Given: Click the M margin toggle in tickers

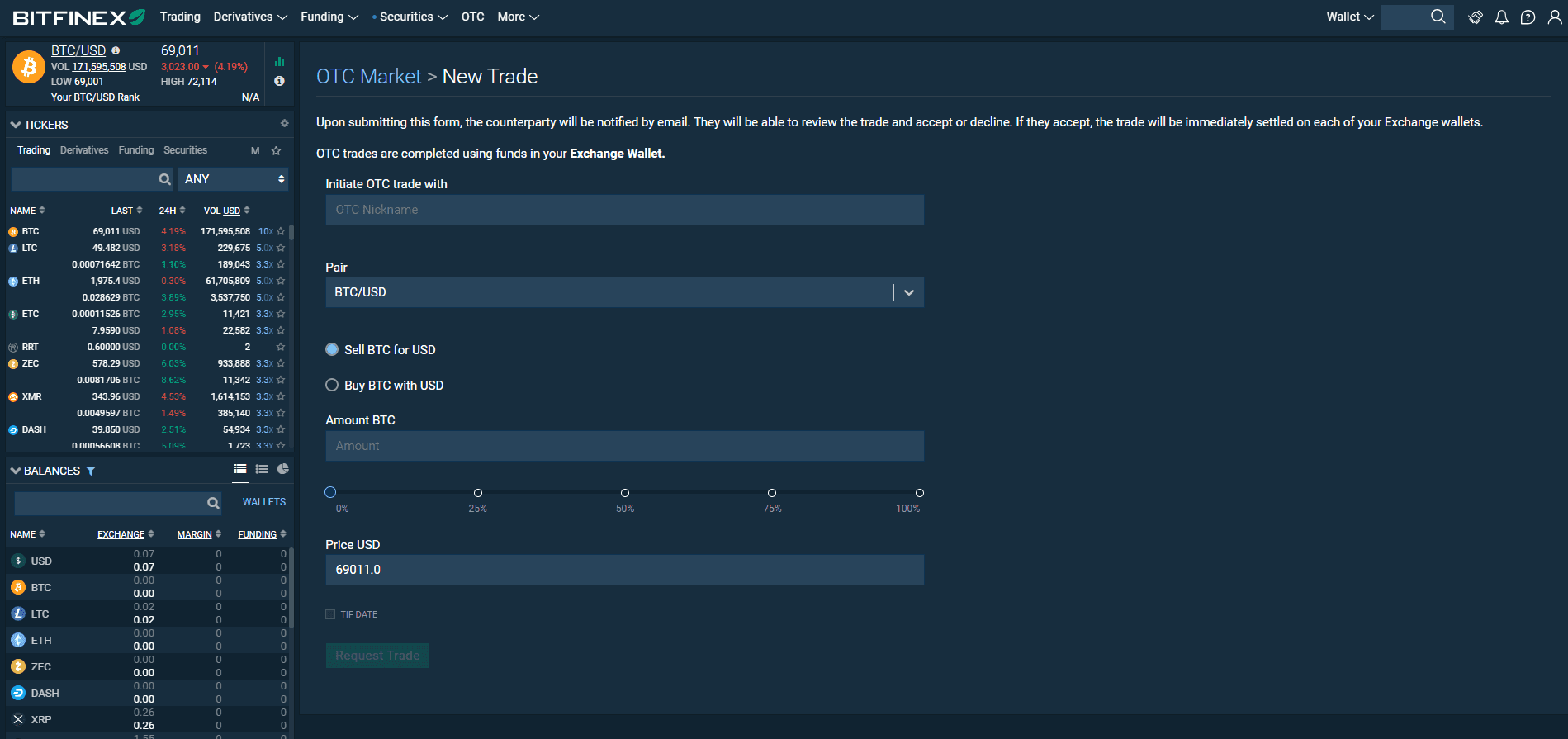Looking at the screenshot, I should pyautogui.click(x=255, y=150).
